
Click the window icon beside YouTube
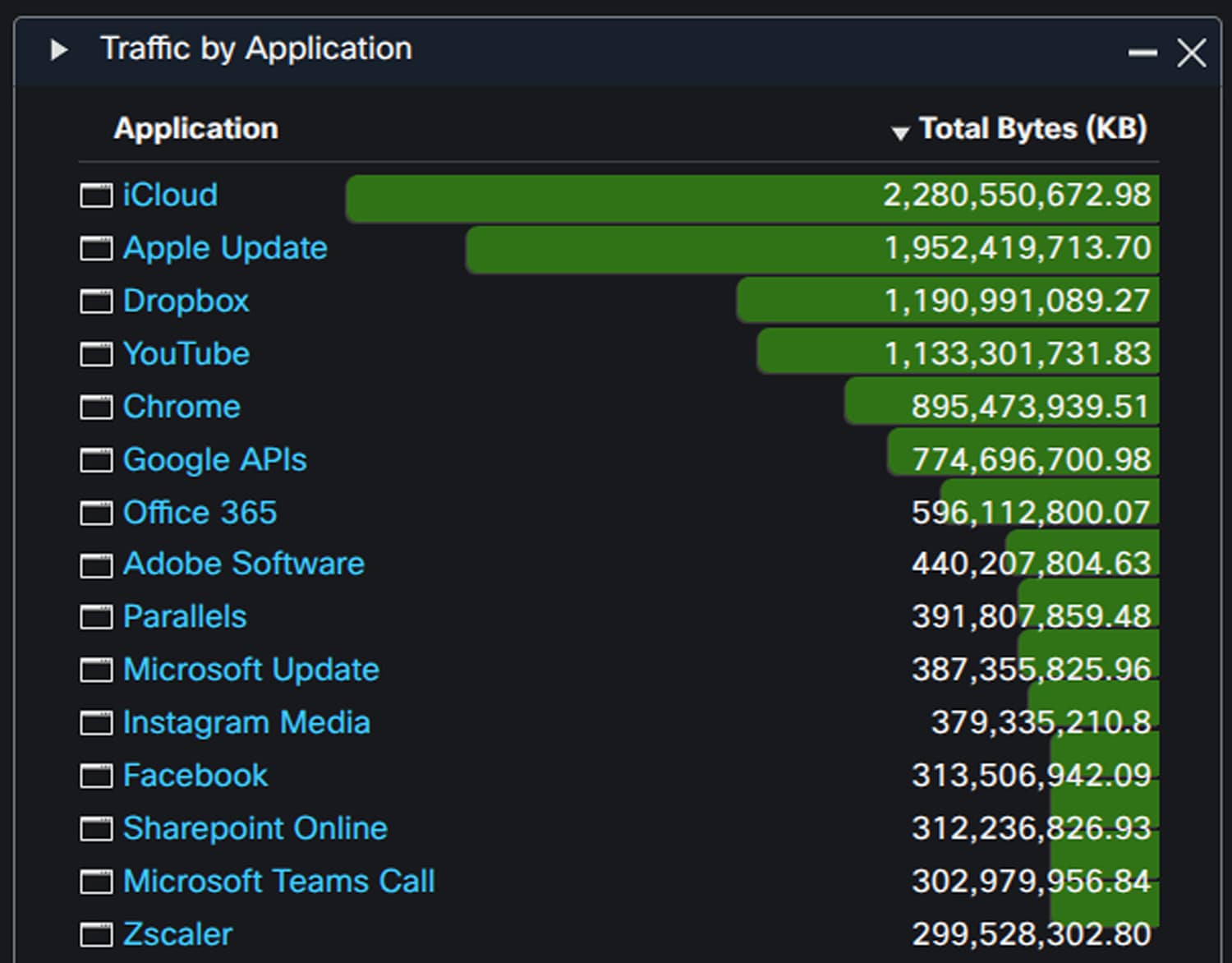coord(96,355)
